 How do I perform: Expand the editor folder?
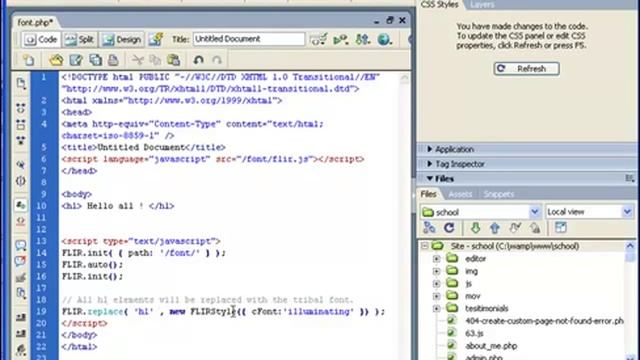436,259
